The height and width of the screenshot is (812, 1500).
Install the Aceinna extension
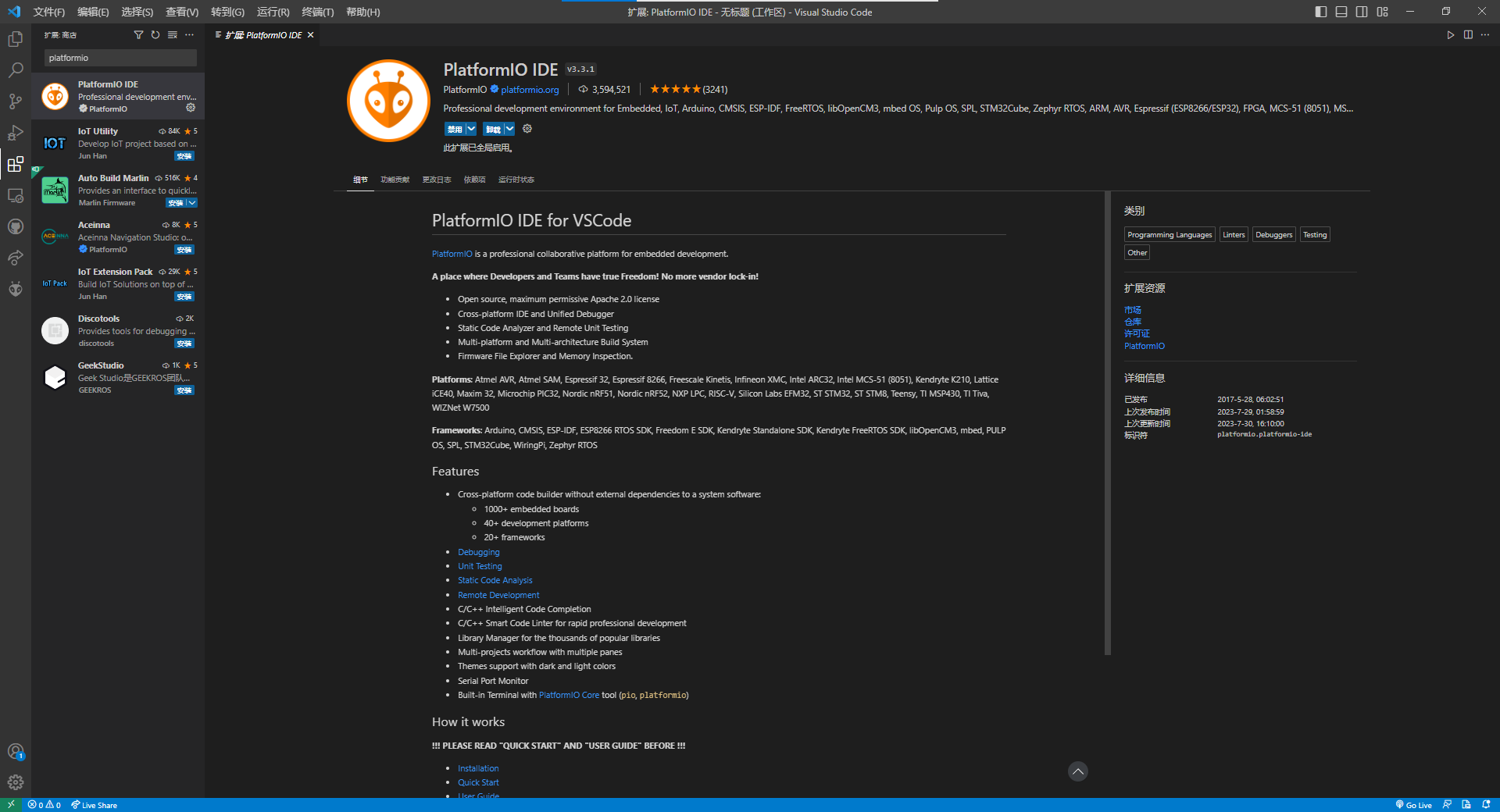click(x=184, y=250)
